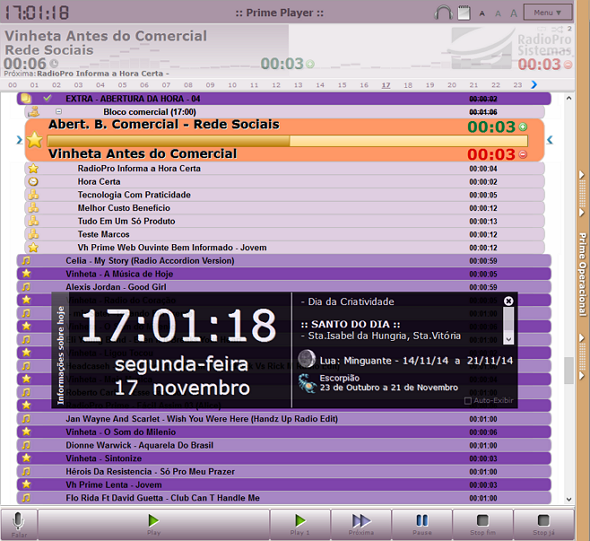Select Dionne Warwick - Aquarela Do Brasil row

pos(284,445)
